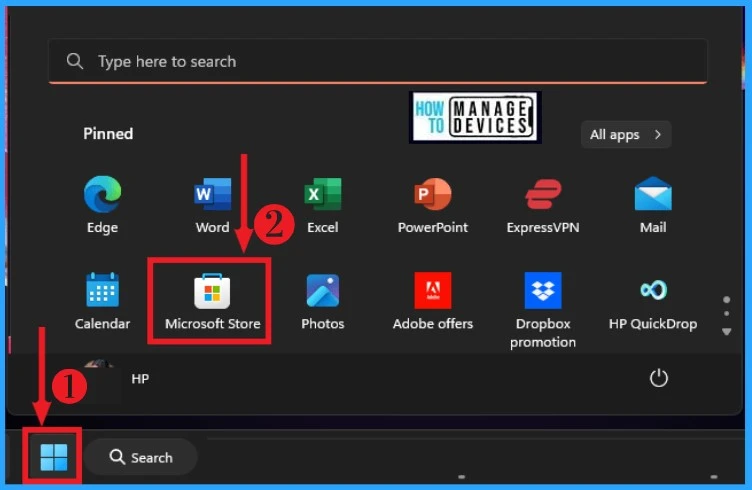This screenshot has height=490, width=752.
Task: Launch PowerPoint pinned app
Action: (x=433, y=205)
